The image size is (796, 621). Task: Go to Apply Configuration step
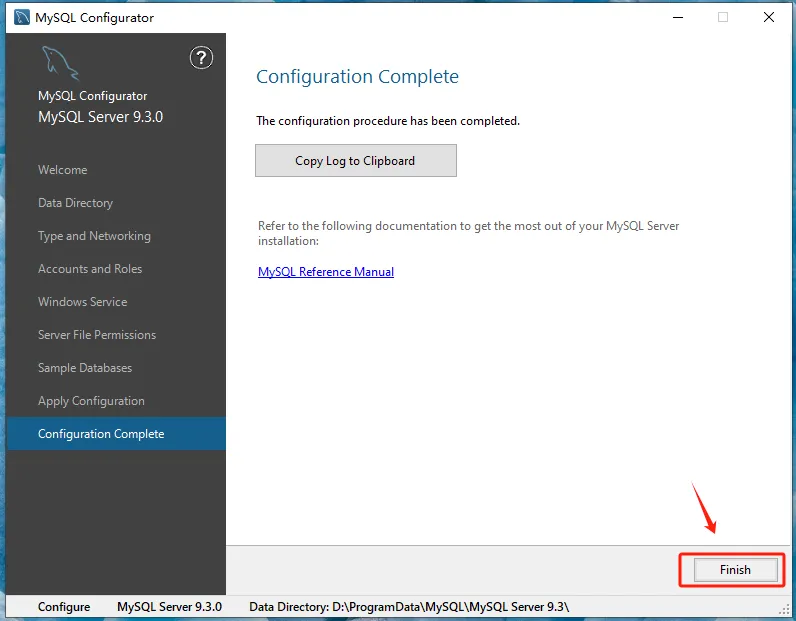[x=91, y=401]
